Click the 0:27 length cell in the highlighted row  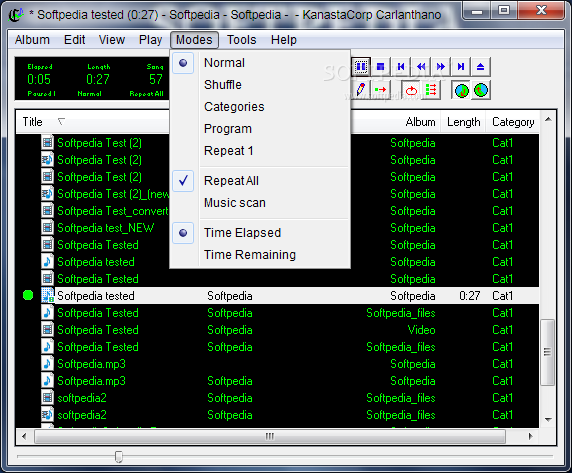click(x=469, y=295)
